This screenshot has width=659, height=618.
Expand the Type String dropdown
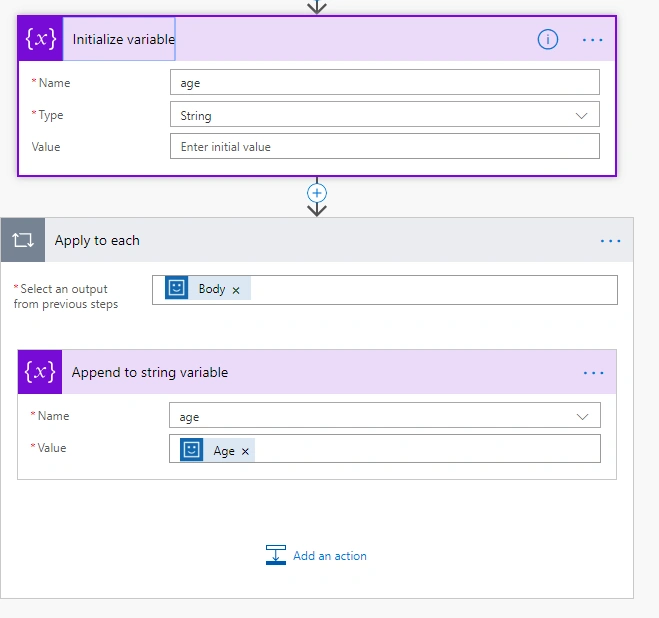[x=581, y=116]
